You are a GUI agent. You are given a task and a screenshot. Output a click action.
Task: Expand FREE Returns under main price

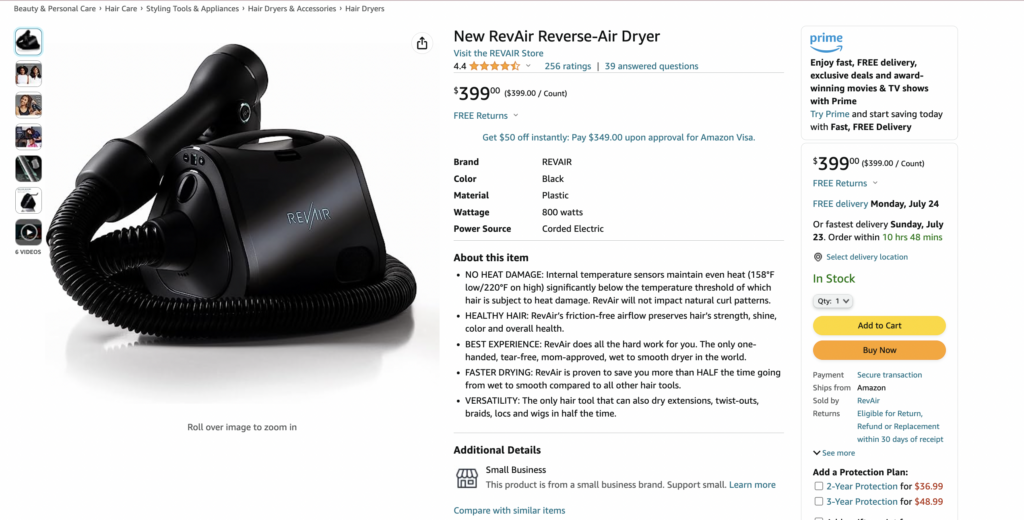(x=486, y=116)
